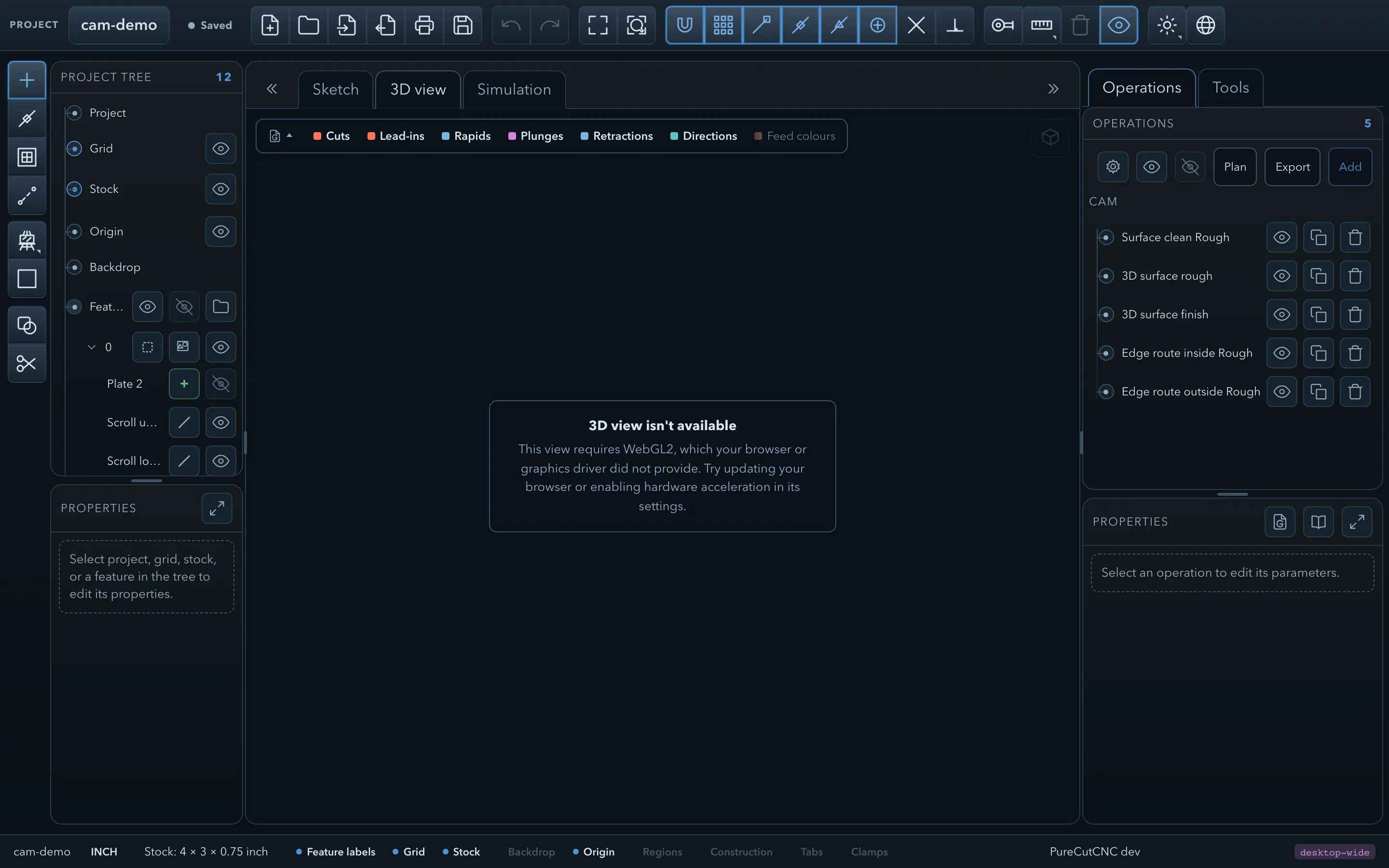This screenshot has height=868, width=1389.
Task: Click the cam-demo project name button
Action: click(x=119, y=25)
